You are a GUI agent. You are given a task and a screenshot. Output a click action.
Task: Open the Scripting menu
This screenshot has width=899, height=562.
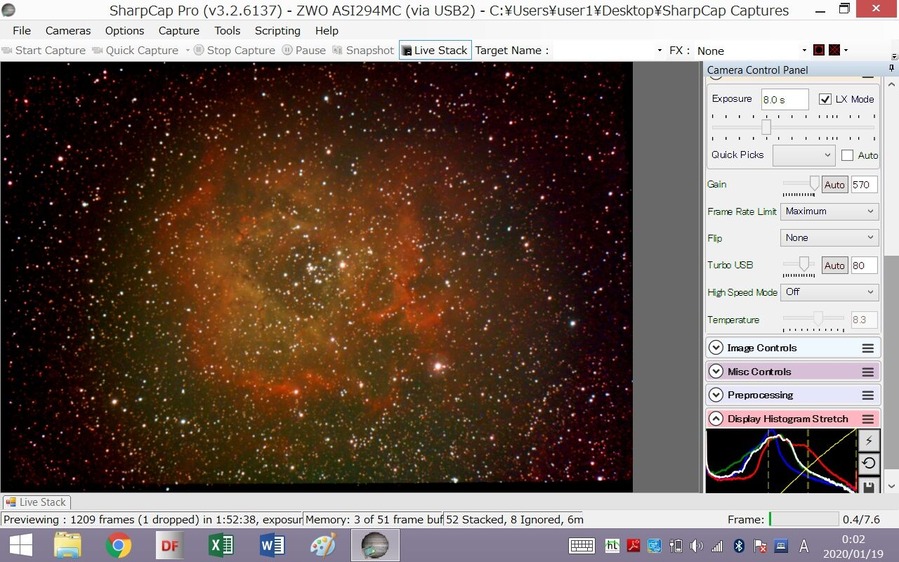[x=277, y=30]
